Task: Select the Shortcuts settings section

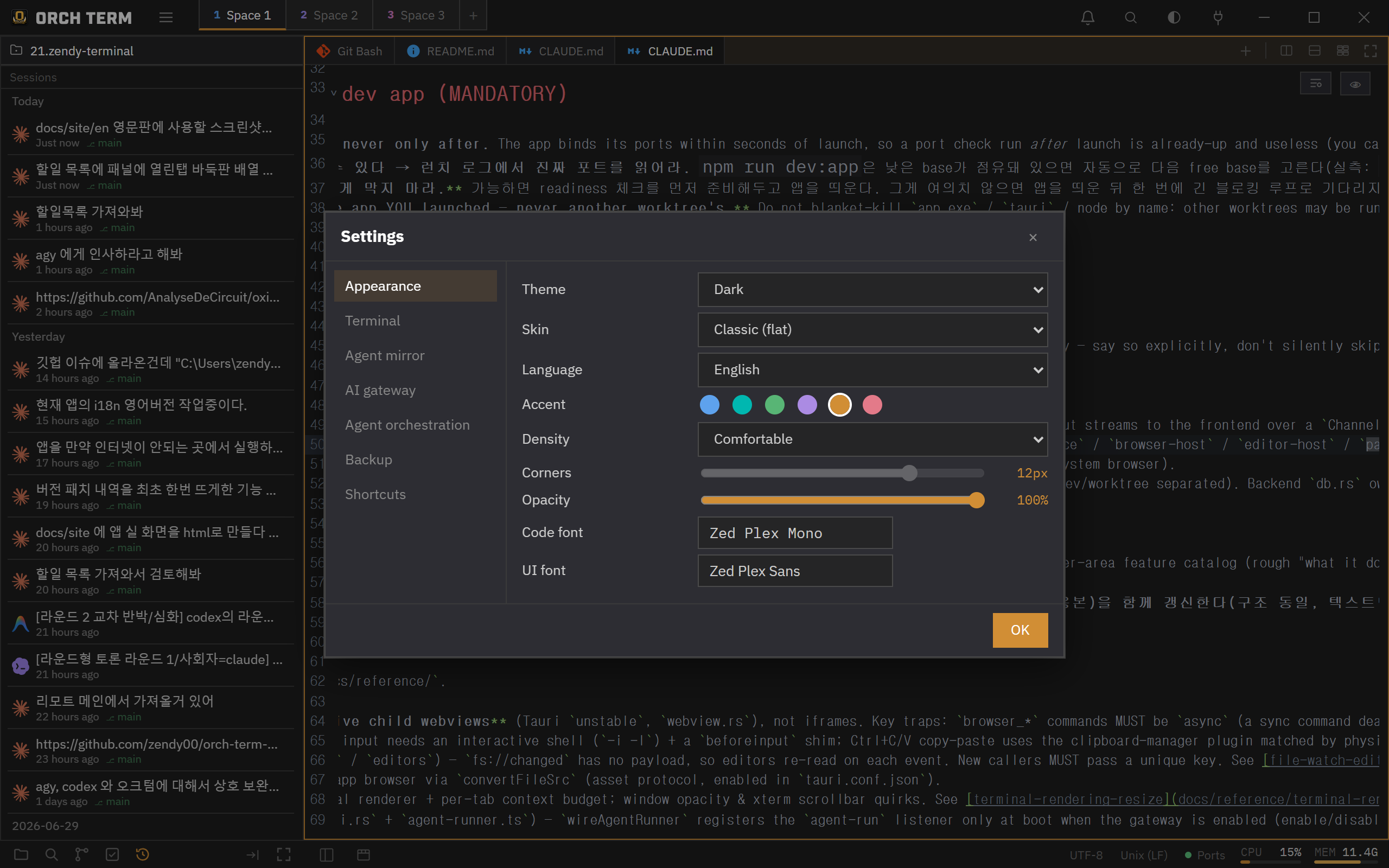Action: (416, 494)
